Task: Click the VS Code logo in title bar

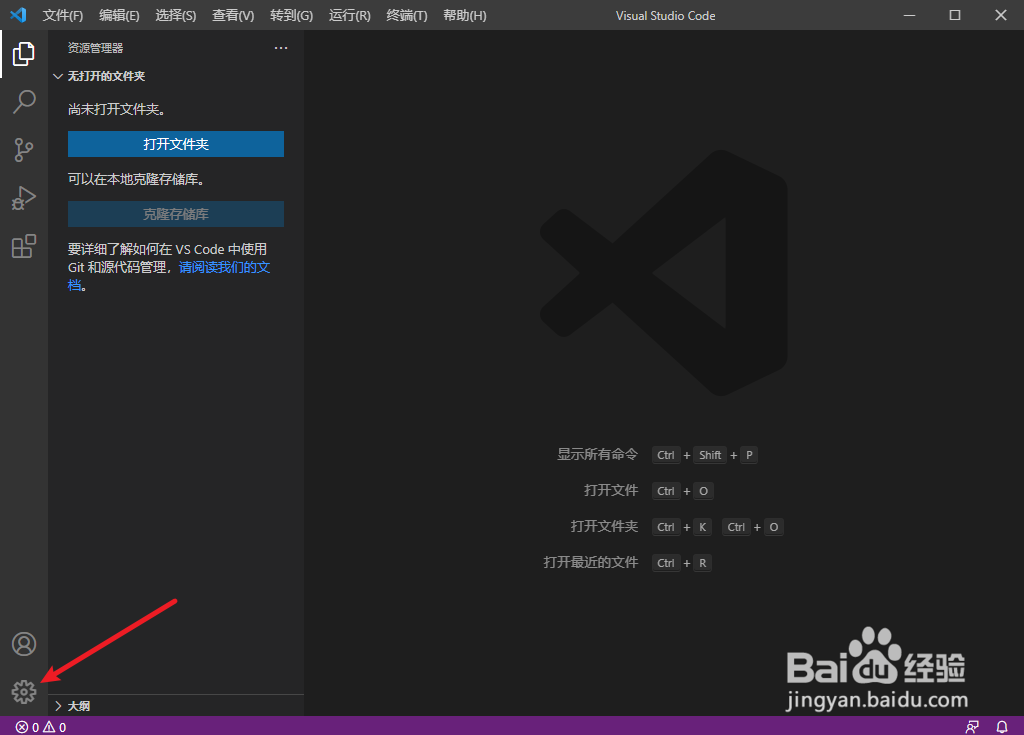Action: click(18, 15)
